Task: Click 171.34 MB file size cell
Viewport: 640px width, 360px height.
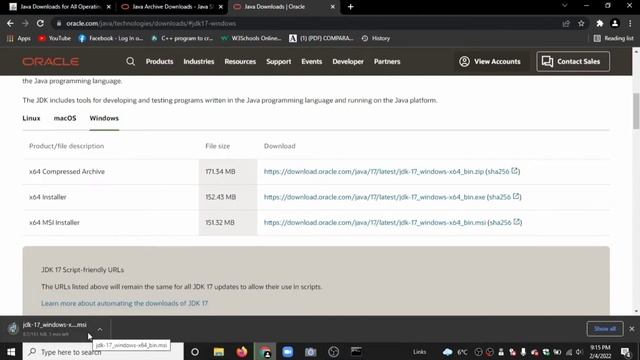Action: tap(228, 171)
